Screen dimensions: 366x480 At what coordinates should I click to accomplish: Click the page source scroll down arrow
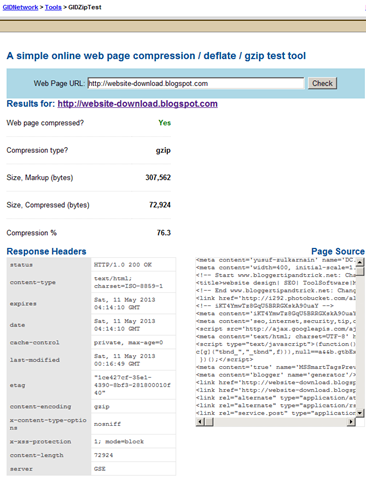(x=360, y=413)
